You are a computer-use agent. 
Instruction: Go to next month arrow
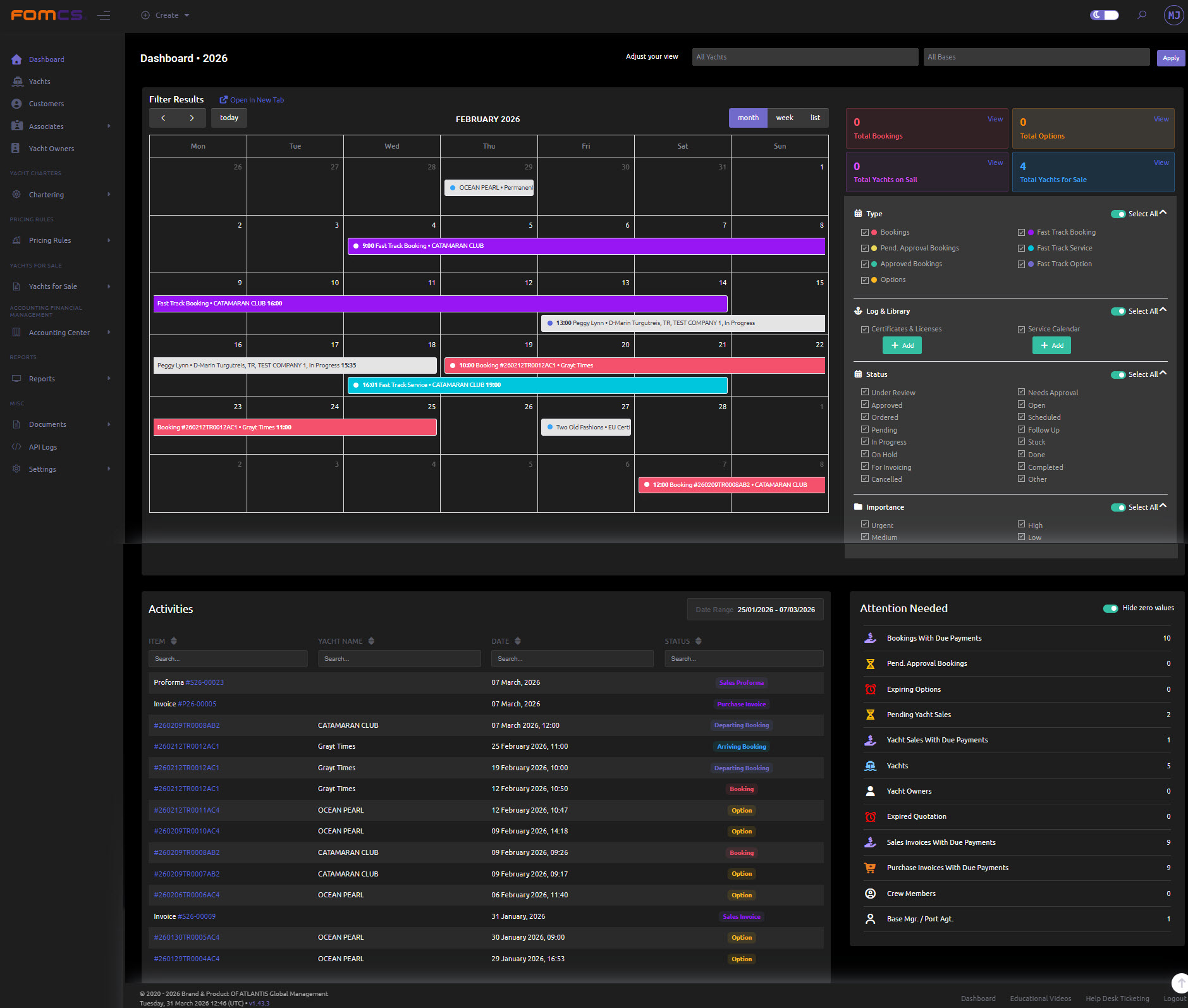pyautogui.click(x=192, y=118)
